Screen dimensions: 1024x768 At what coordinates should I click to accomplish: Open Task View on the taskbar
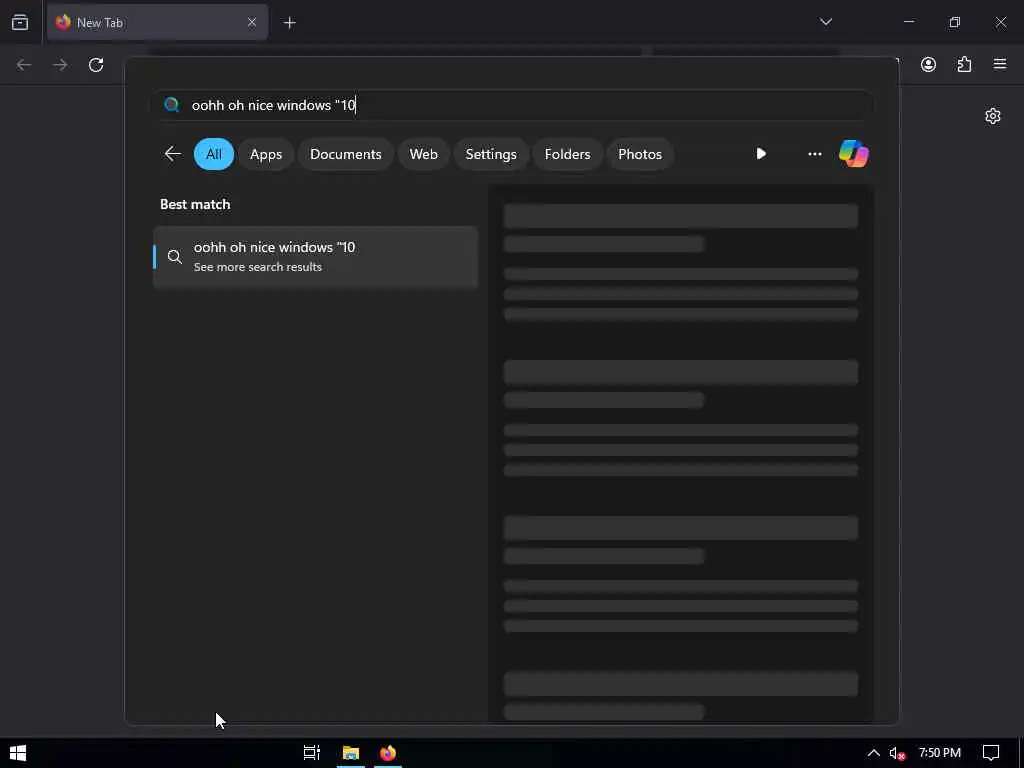coord(312,753)
